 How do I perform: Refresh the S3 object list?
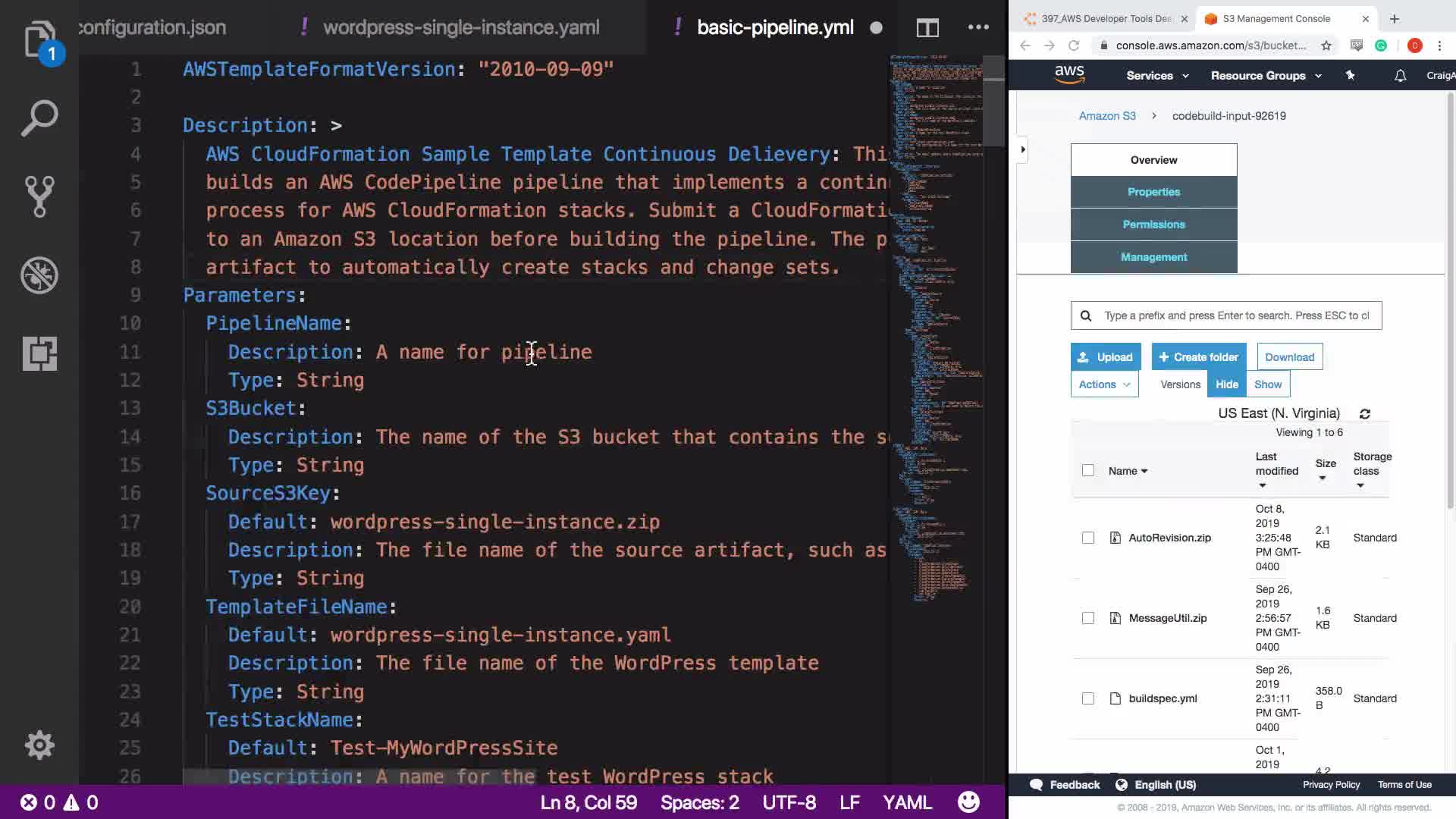point(1364,414)
